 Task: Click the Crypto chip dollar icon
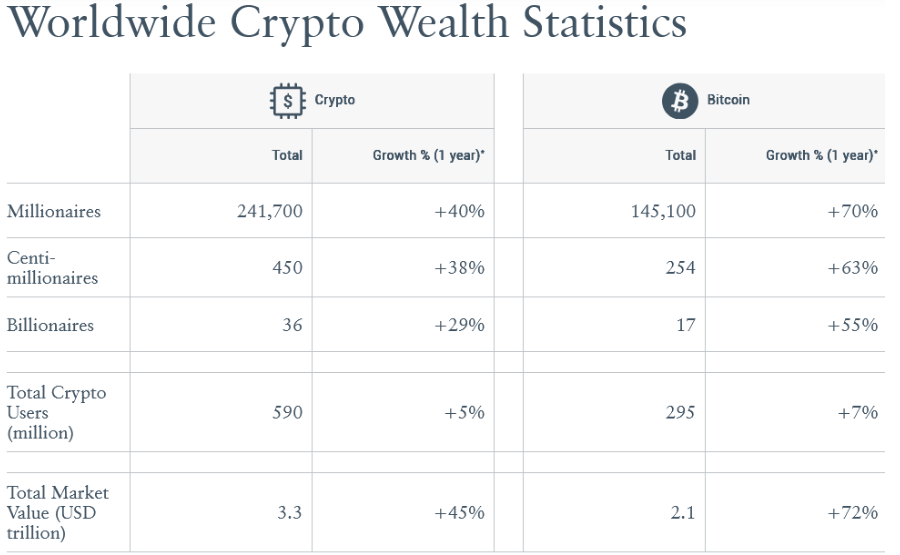coord(288,100)
